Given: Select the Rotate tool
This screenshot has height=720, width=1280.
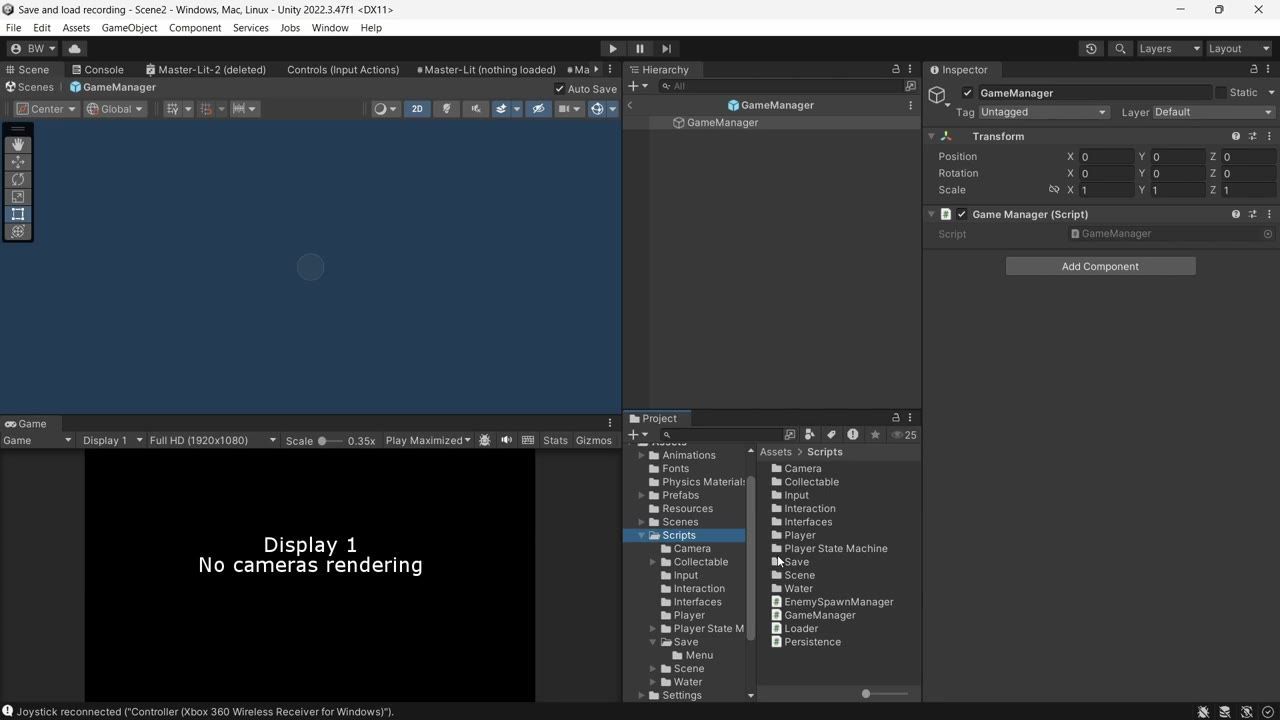Looking at the screenshot, I should pyautogui.click(x=18, y=179).
